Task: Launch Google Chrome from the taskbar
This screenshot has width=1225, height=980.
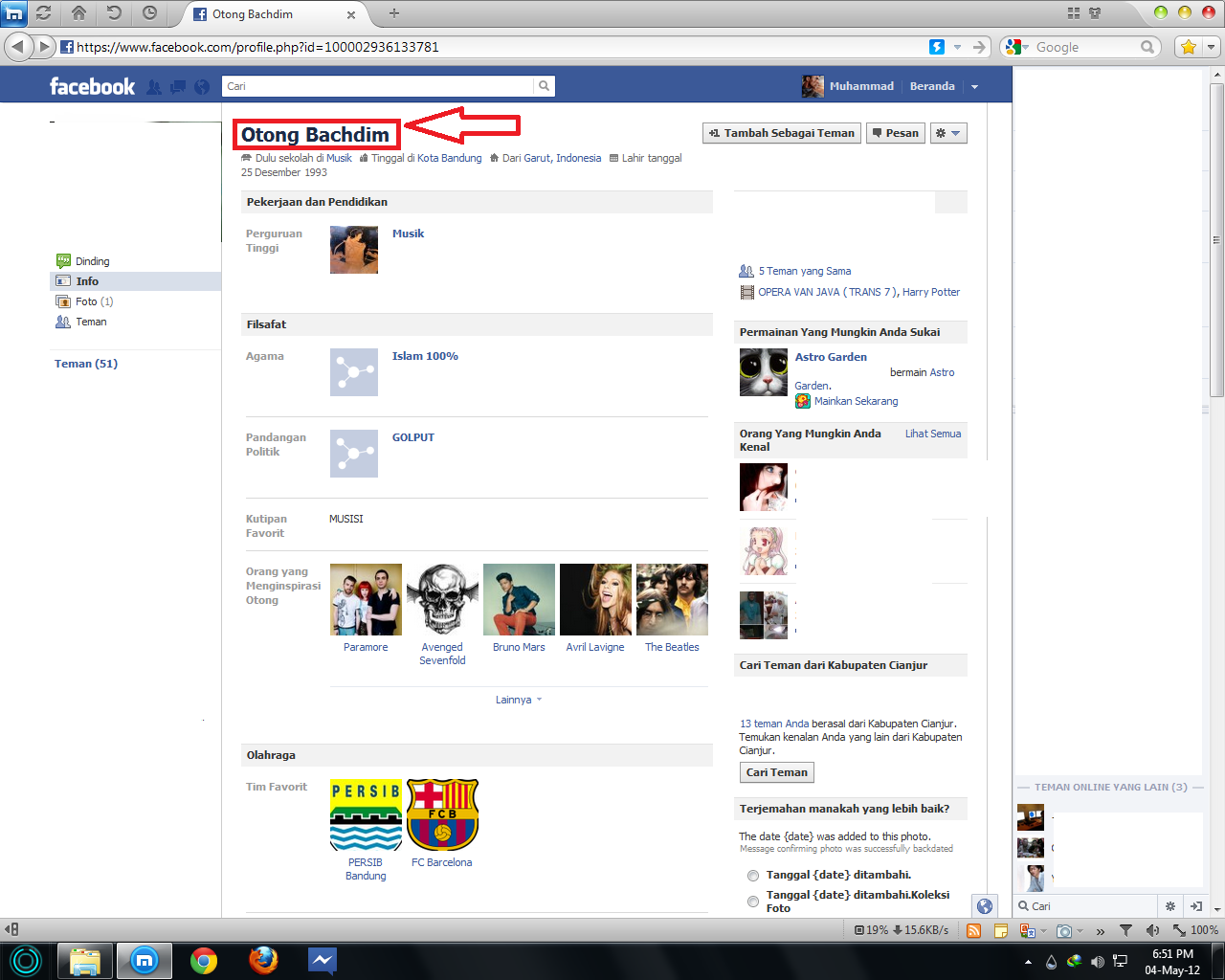Action: tap(203, 960)
